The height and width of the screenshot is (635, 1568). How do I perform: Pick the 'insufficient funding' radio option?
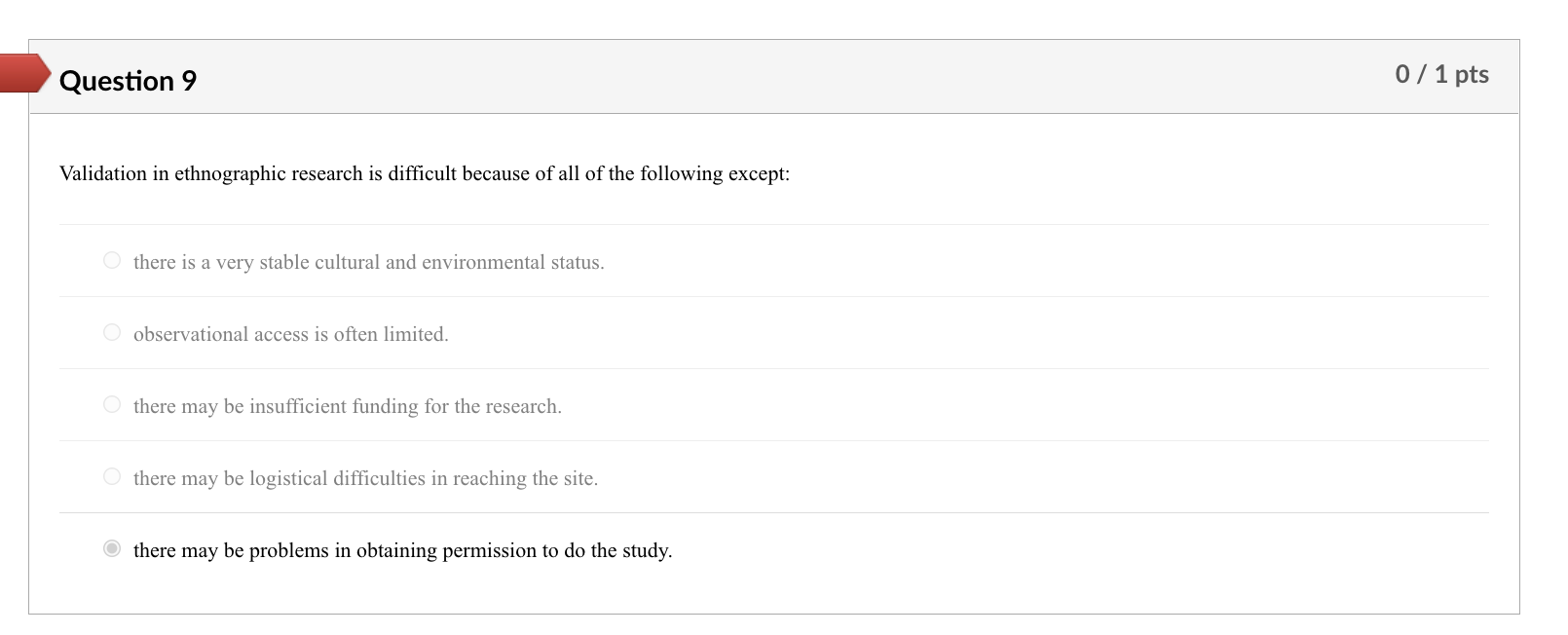coord(112,404)
